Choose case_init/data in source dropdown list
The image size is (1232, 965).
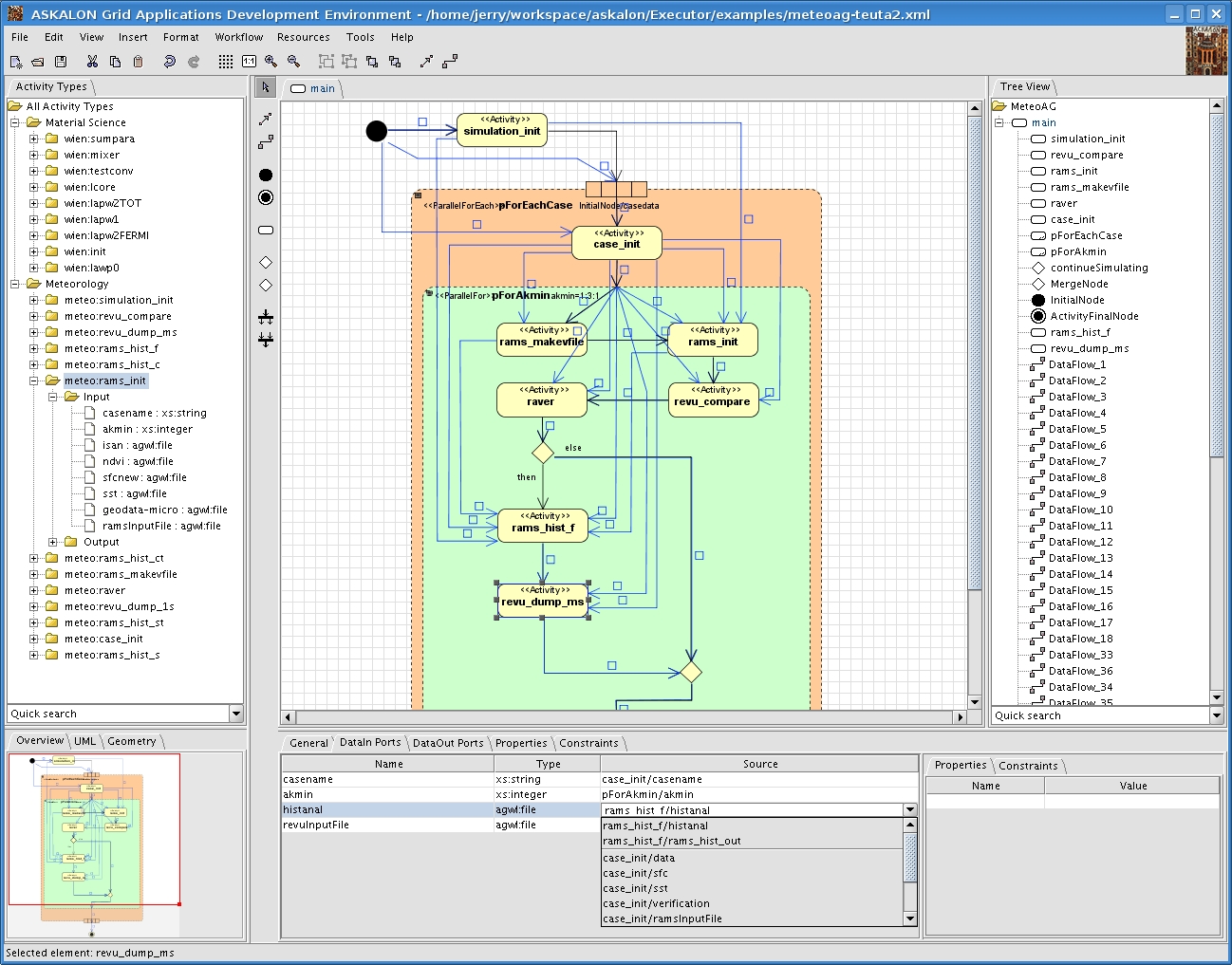(754, 858)
